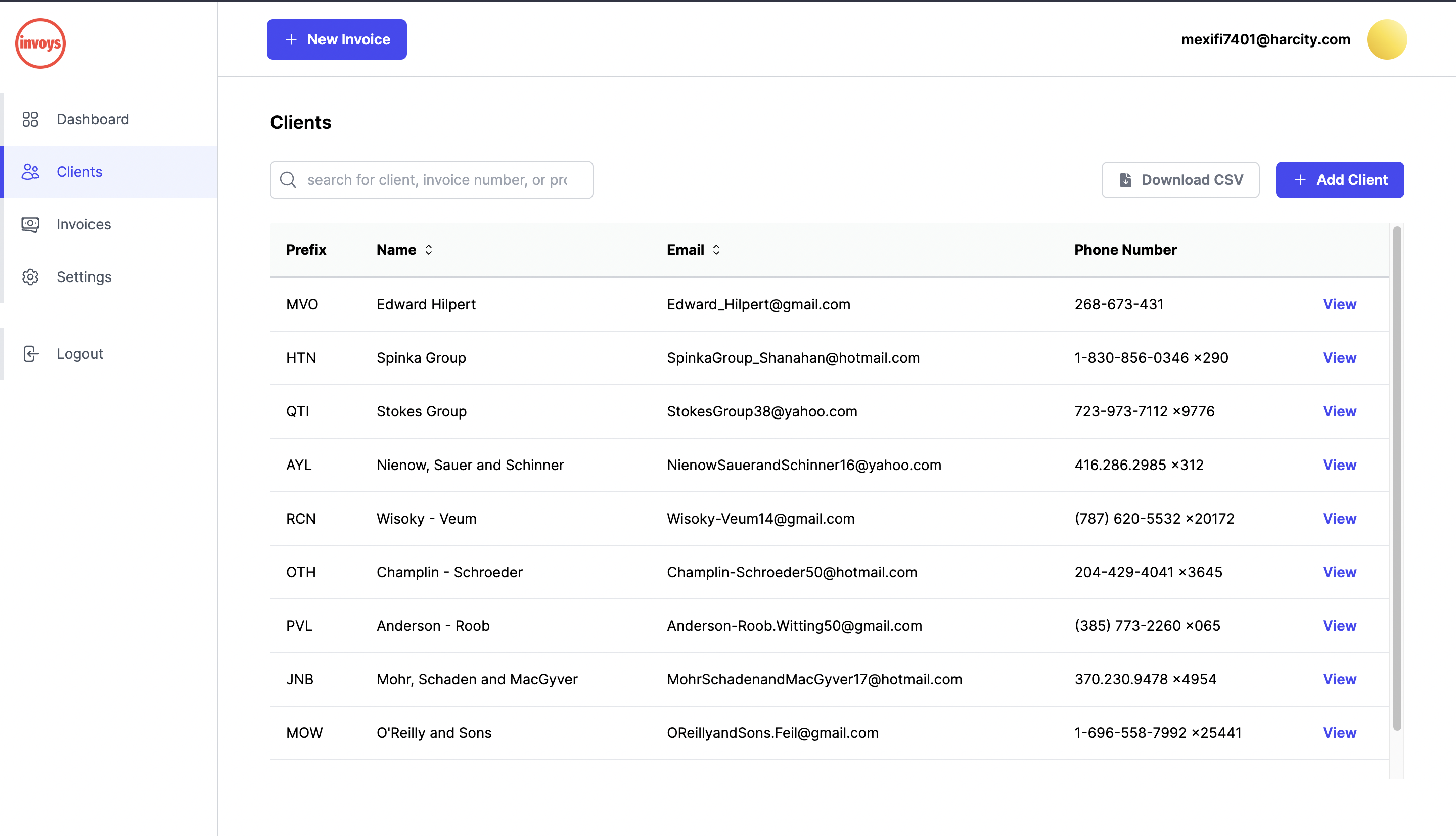Click the Clients page heading
Screen dimensions: 1456x836
coord(300,122)
